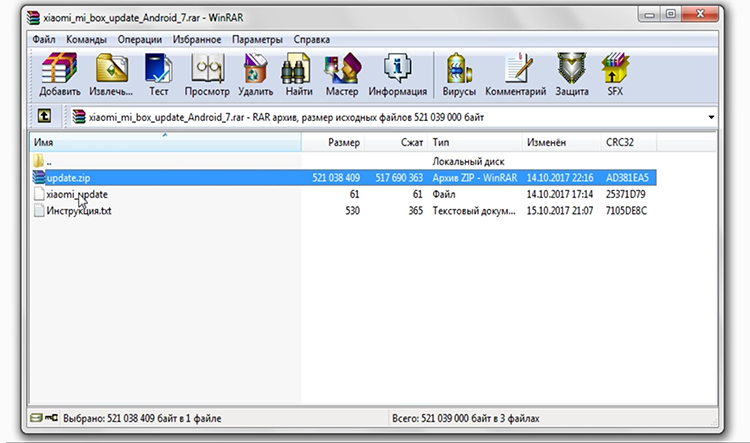Viewport: 750px width, 443px height.
Task: Click the packed value 365
Action: pos(416,210)
